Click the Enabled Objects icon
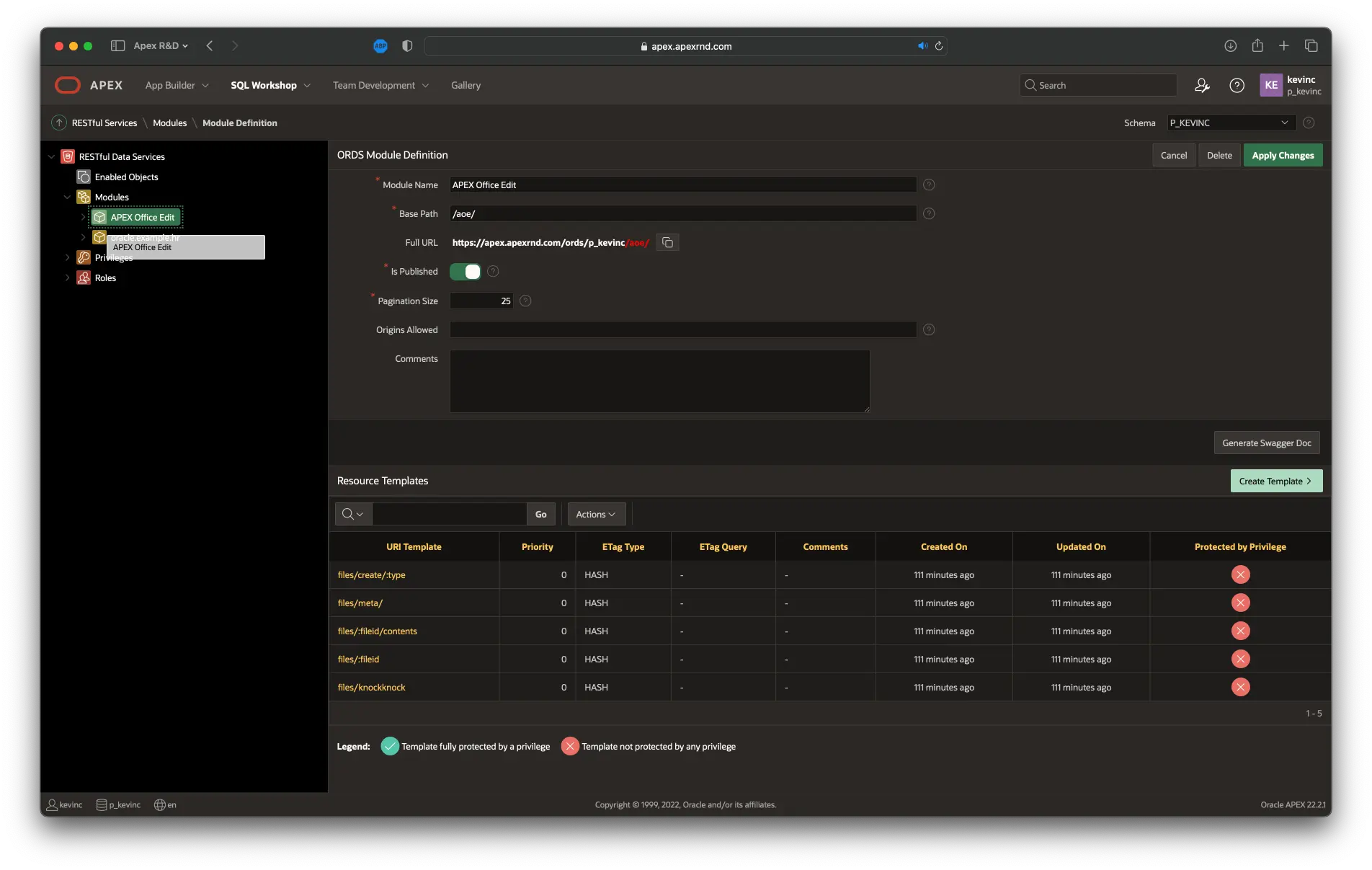 pyautogui.click(x=84, y=177)
